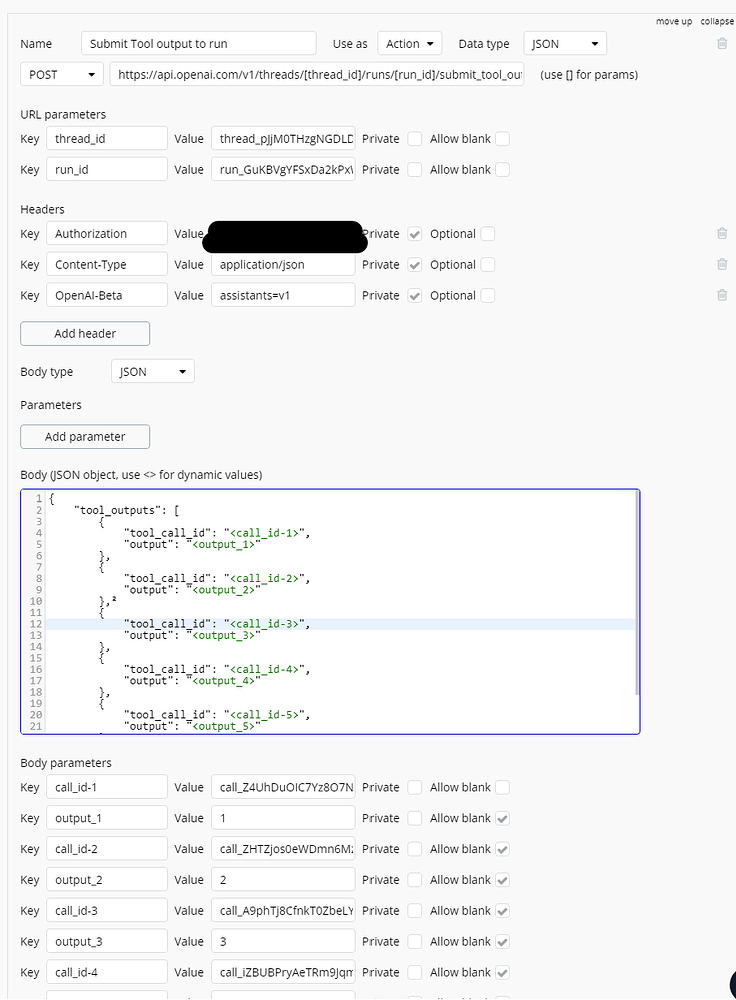Edit the Content-Type value application/json
736x1000 pixels.
(x=283, y=265)
